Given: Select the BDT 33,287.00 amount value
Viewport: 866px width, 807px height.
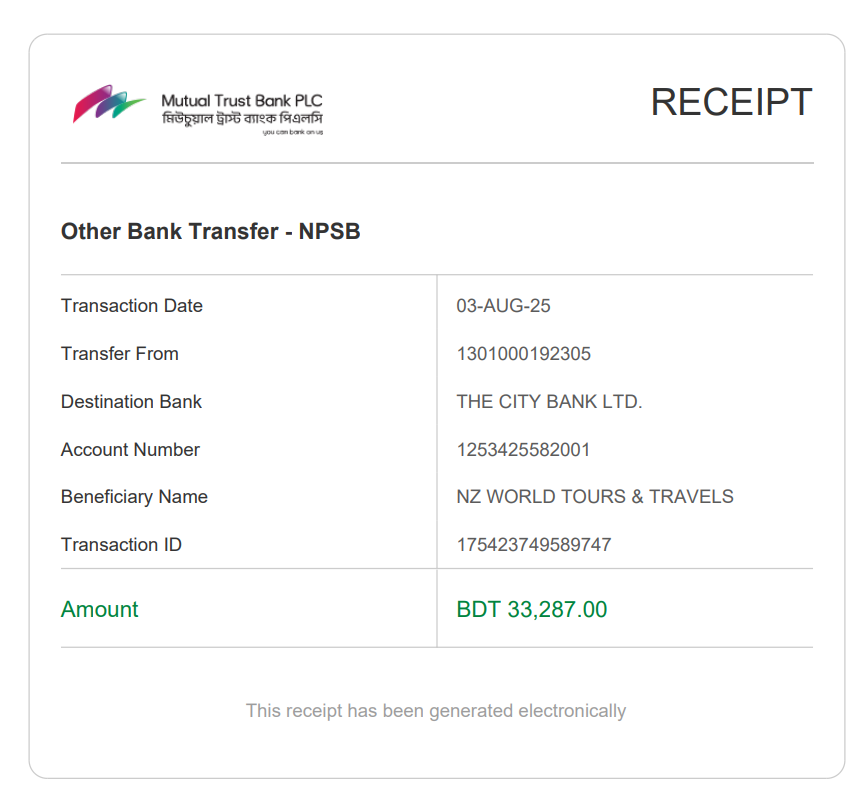Looking at the screenshot, I should (531, 610).
